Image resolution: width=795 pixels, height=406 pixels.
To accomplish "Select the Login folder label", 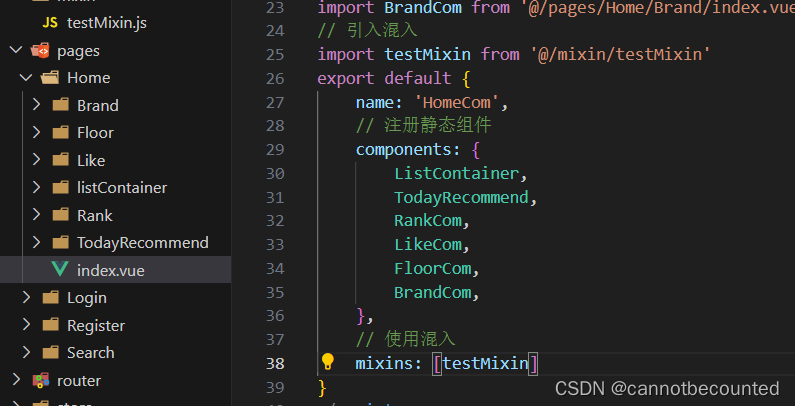I will click(x=87, y=298).
